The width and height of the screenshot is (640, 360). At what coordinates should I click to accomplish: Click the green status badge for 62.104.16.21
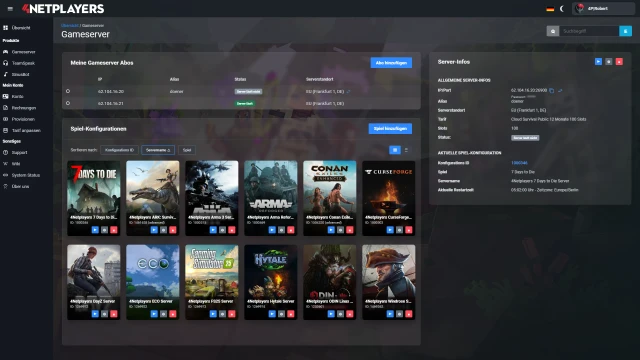pyautogui.click(x=245, y=104)
